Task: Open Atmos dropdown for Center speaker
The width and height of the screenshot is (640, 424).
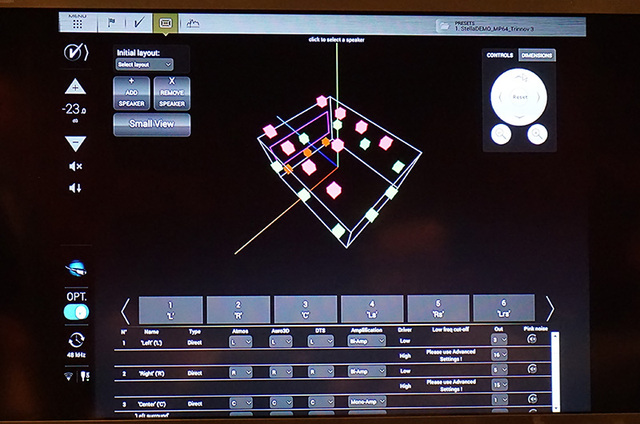Action: click(241, 403)
